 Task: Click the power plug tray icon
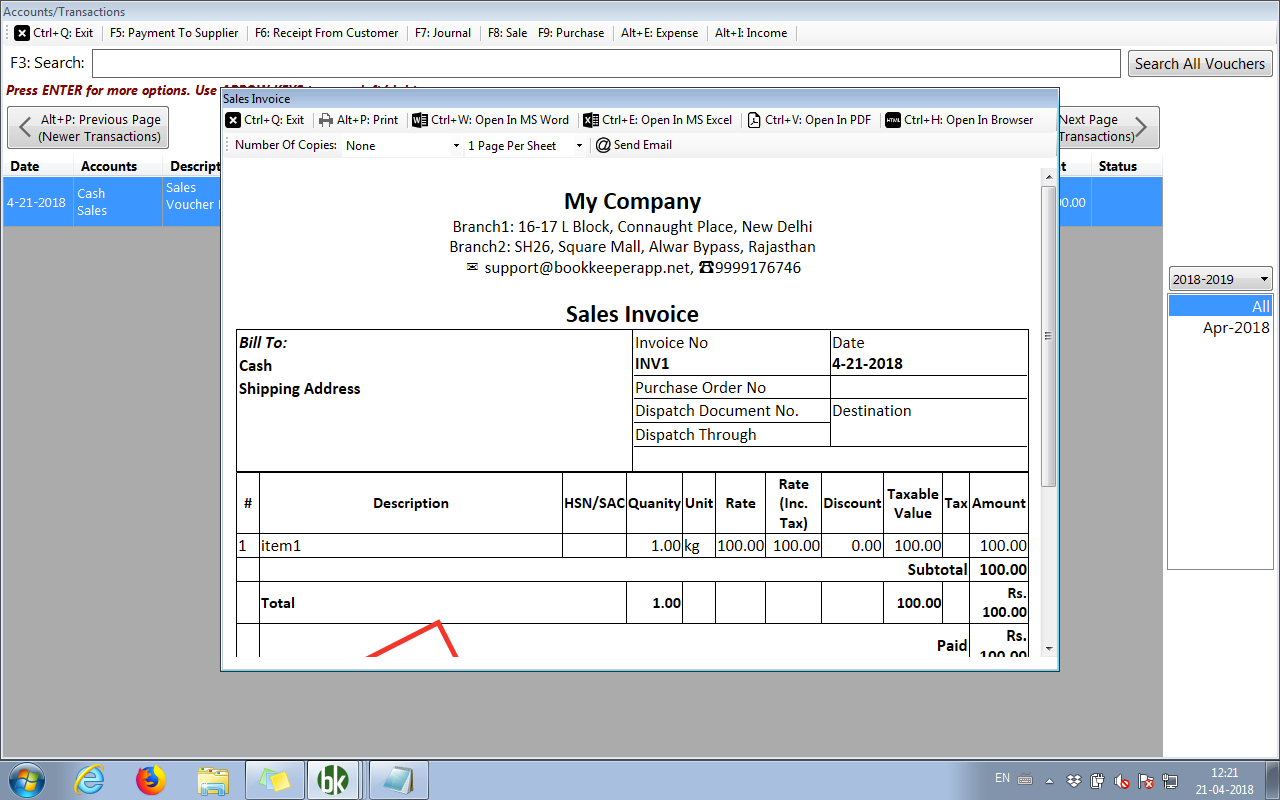tap(1098, 781)
